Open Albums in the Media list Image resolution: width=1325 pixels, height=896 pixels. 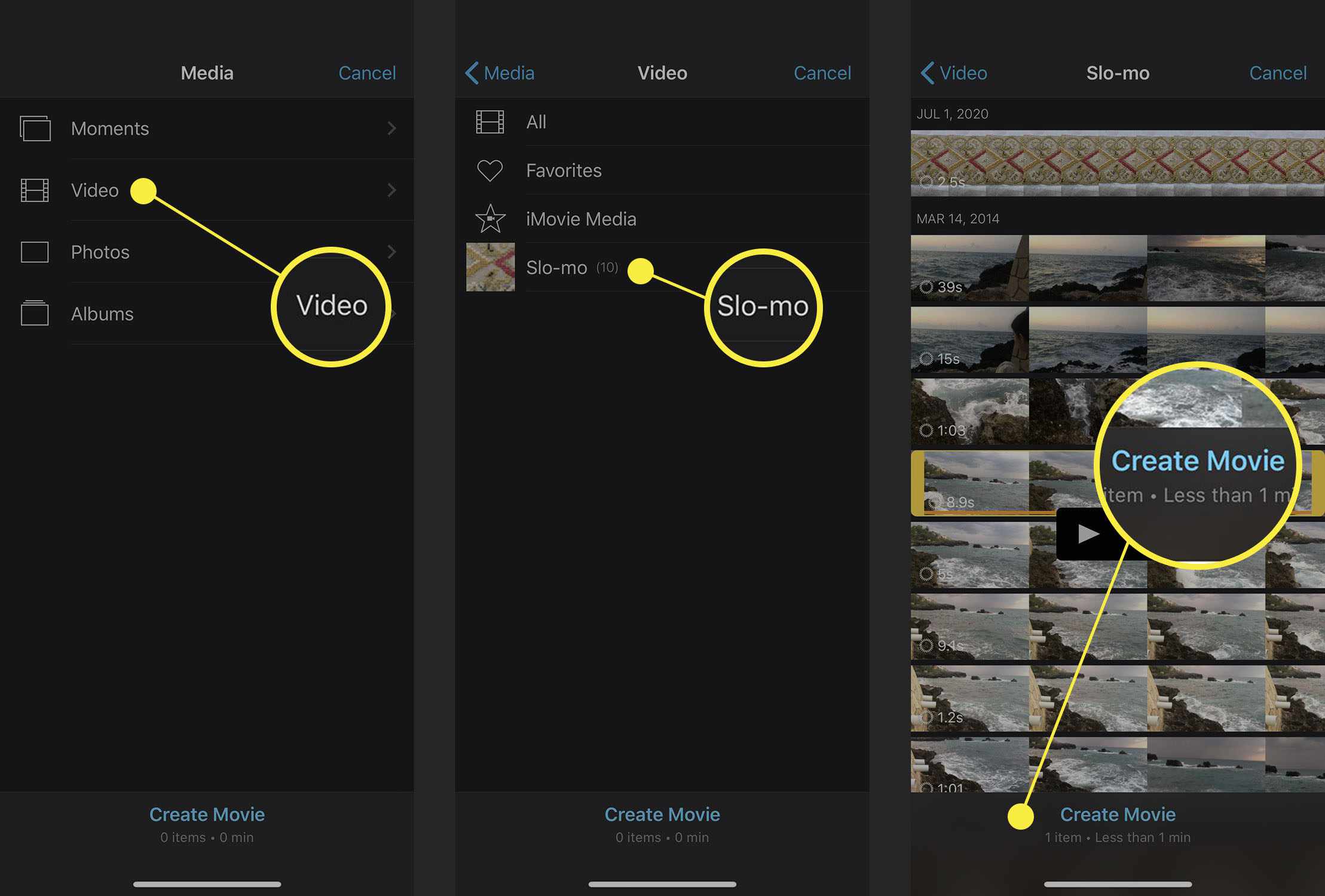click(x=207, y=313)
